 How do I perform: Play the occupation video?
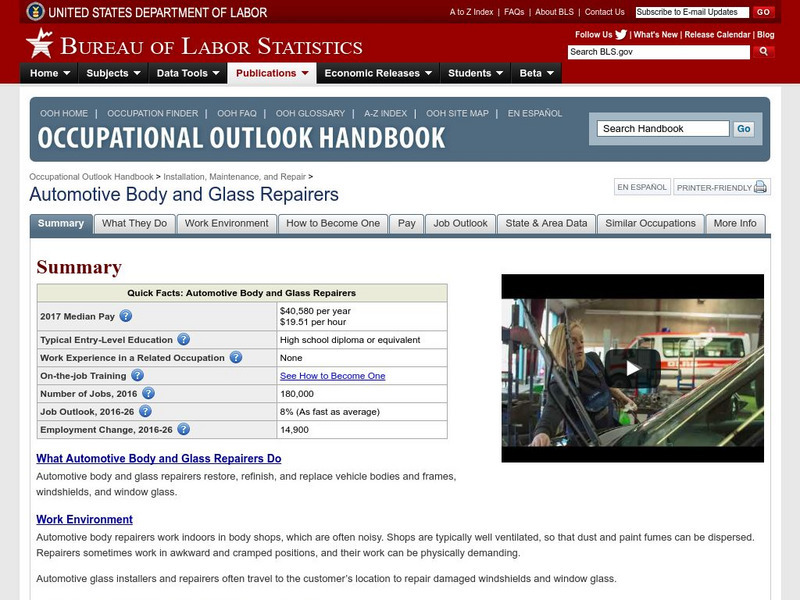[x=633, y=368]
